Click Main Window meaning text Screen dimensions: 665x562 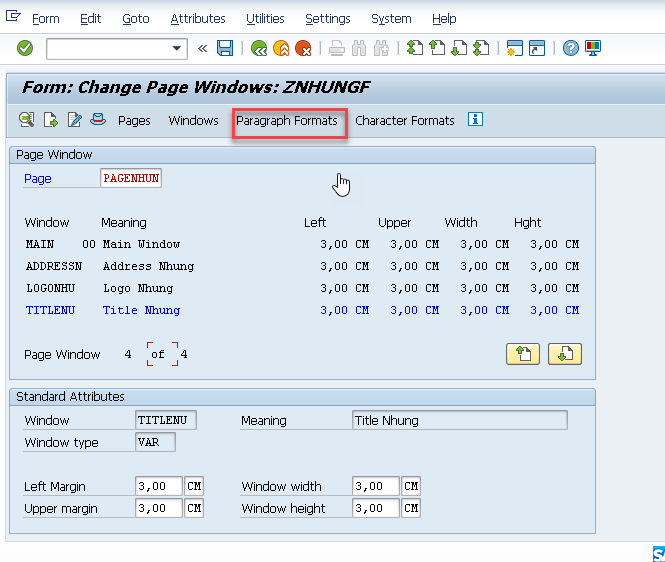[x=141, y=244]
